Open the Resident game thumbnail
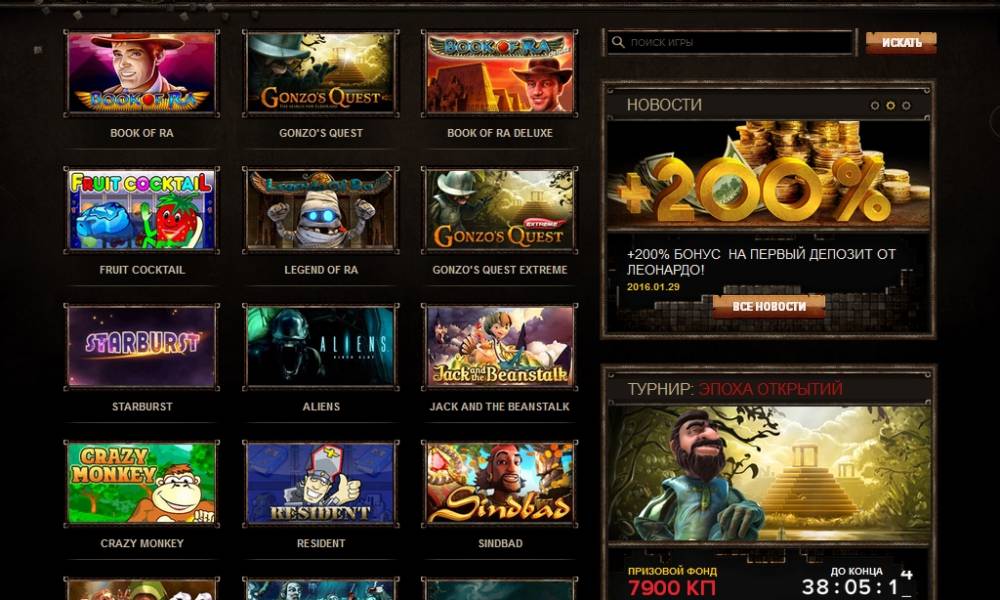This screenshot has width=1000, height=600. (321, 483)
